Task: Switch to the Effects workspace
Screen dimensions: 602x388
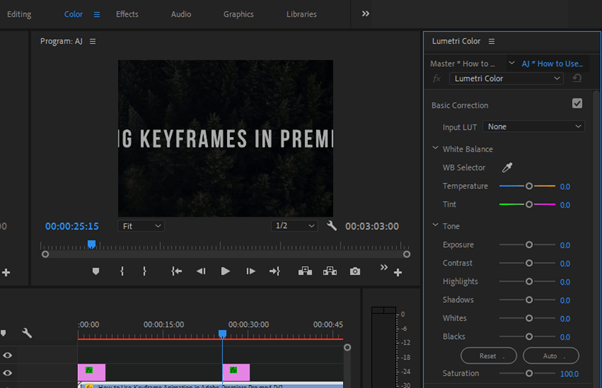Action: click(x=127, y=14)
